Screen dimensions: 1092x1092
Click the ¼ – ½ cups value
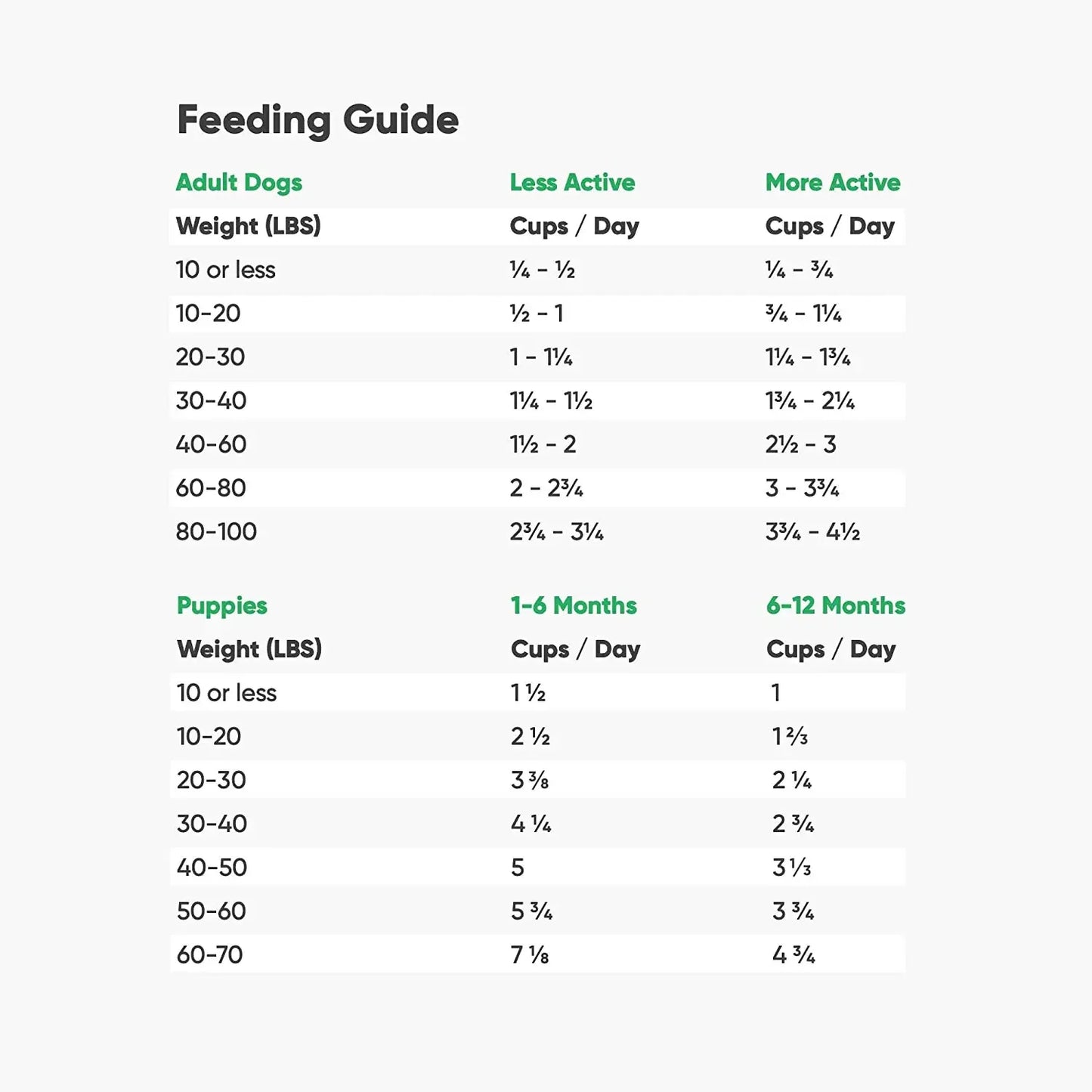542,271
